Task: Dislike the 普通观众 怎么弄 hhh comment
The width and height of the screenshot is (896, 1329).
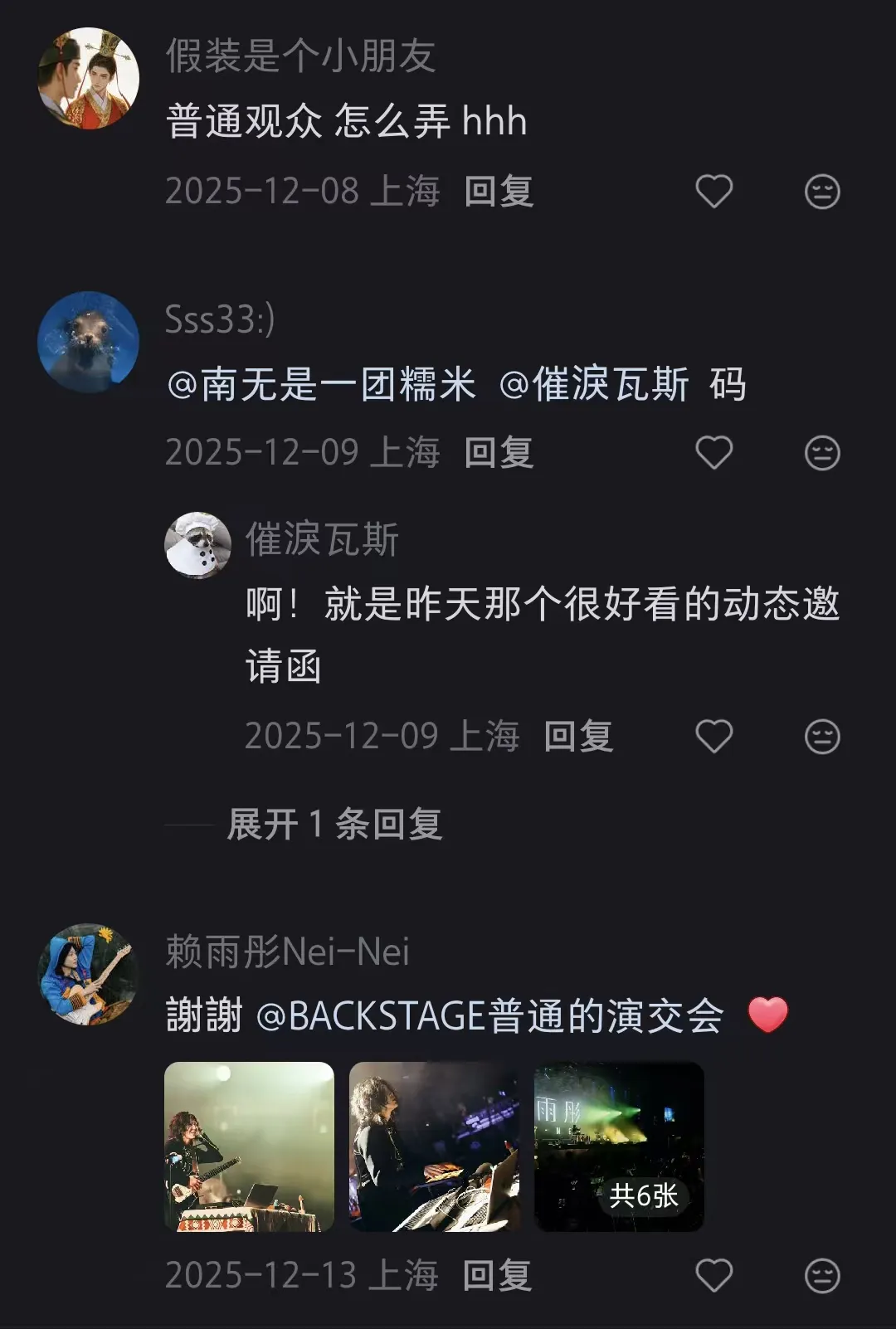Action: [822, 192]
